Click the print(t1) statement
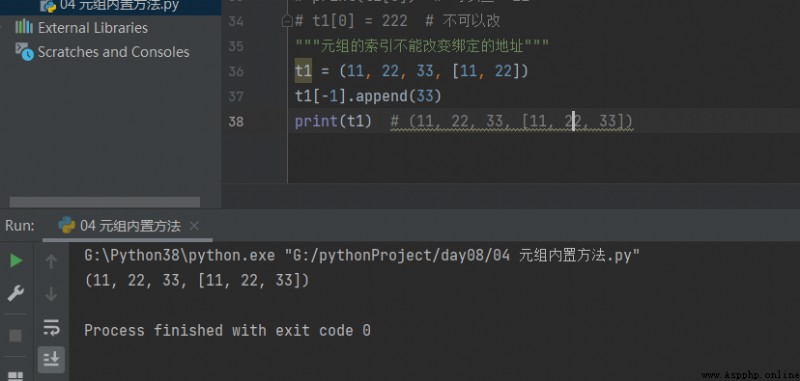Image resolution: width=800 pixels, height=381 pixels. click(x=333, y=121)
